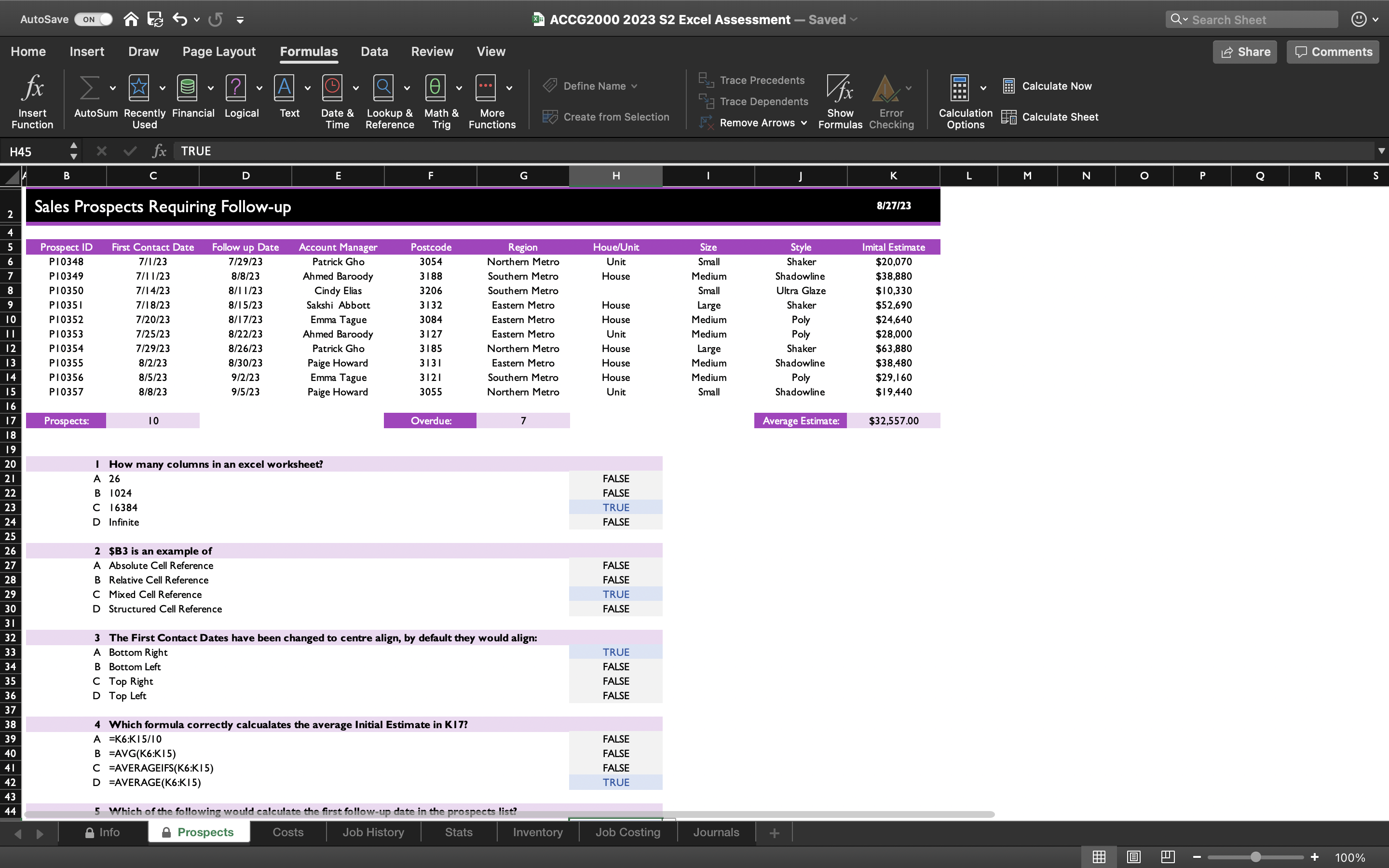Click the Share button
The image size is (1389, 868).
[1244, 52]
